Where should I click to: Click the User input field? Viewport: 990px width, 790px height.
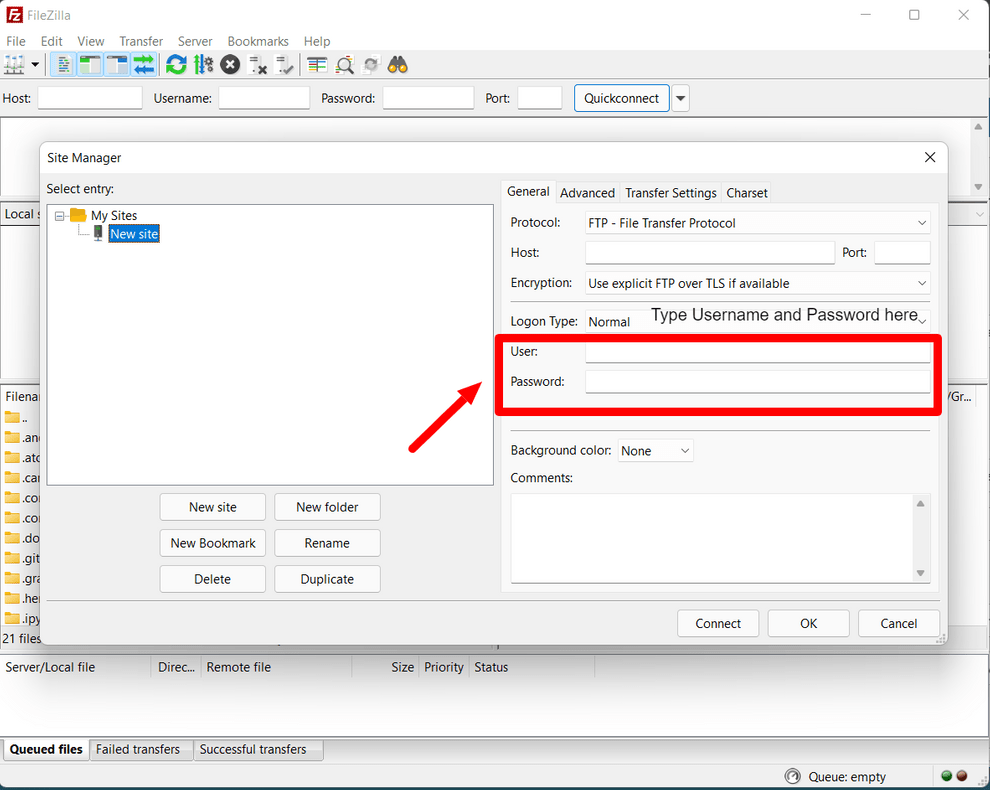(758, 352)
